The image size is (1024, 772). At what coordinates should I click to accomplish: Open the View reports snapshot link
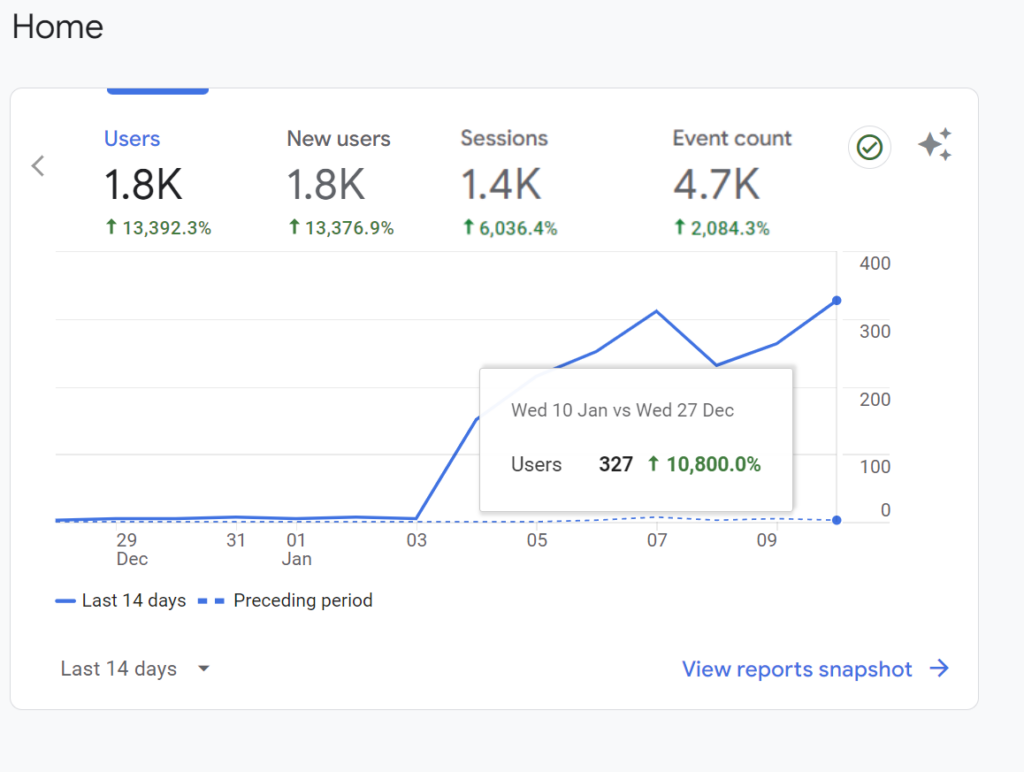coord(797,669)
